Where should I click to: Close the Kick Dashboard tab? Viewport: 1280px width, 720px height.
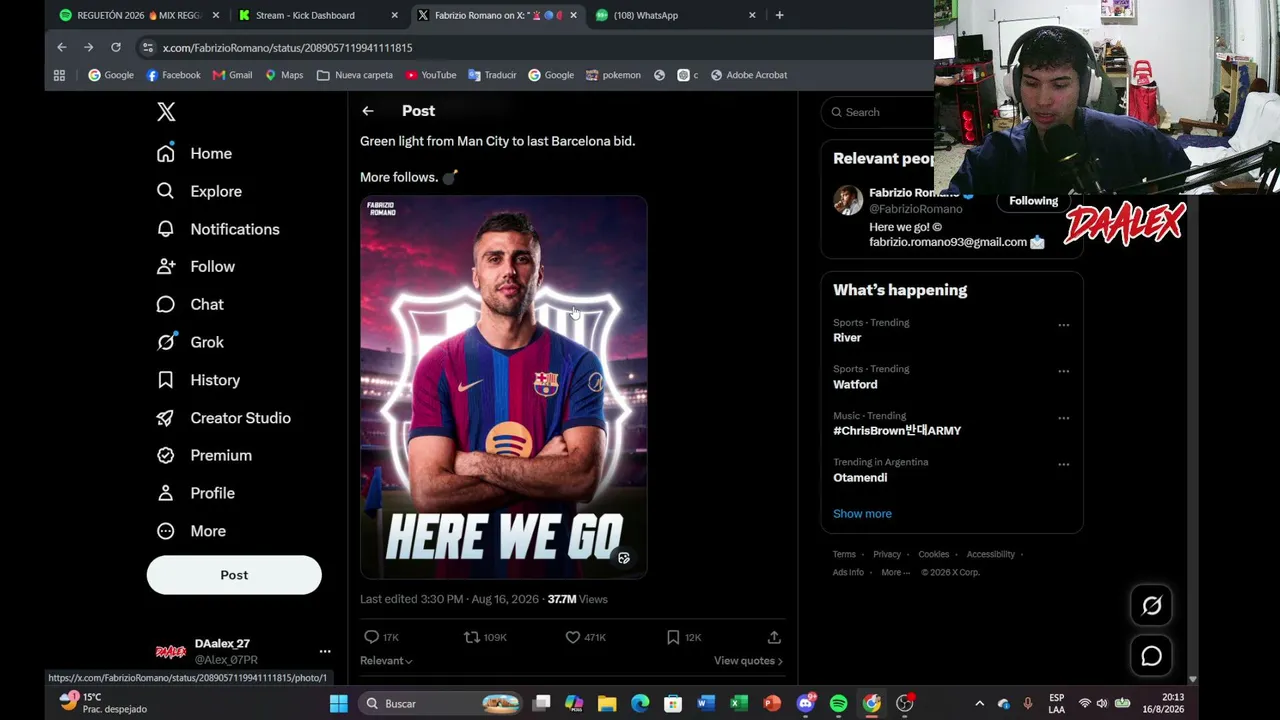tap(394, 15)
